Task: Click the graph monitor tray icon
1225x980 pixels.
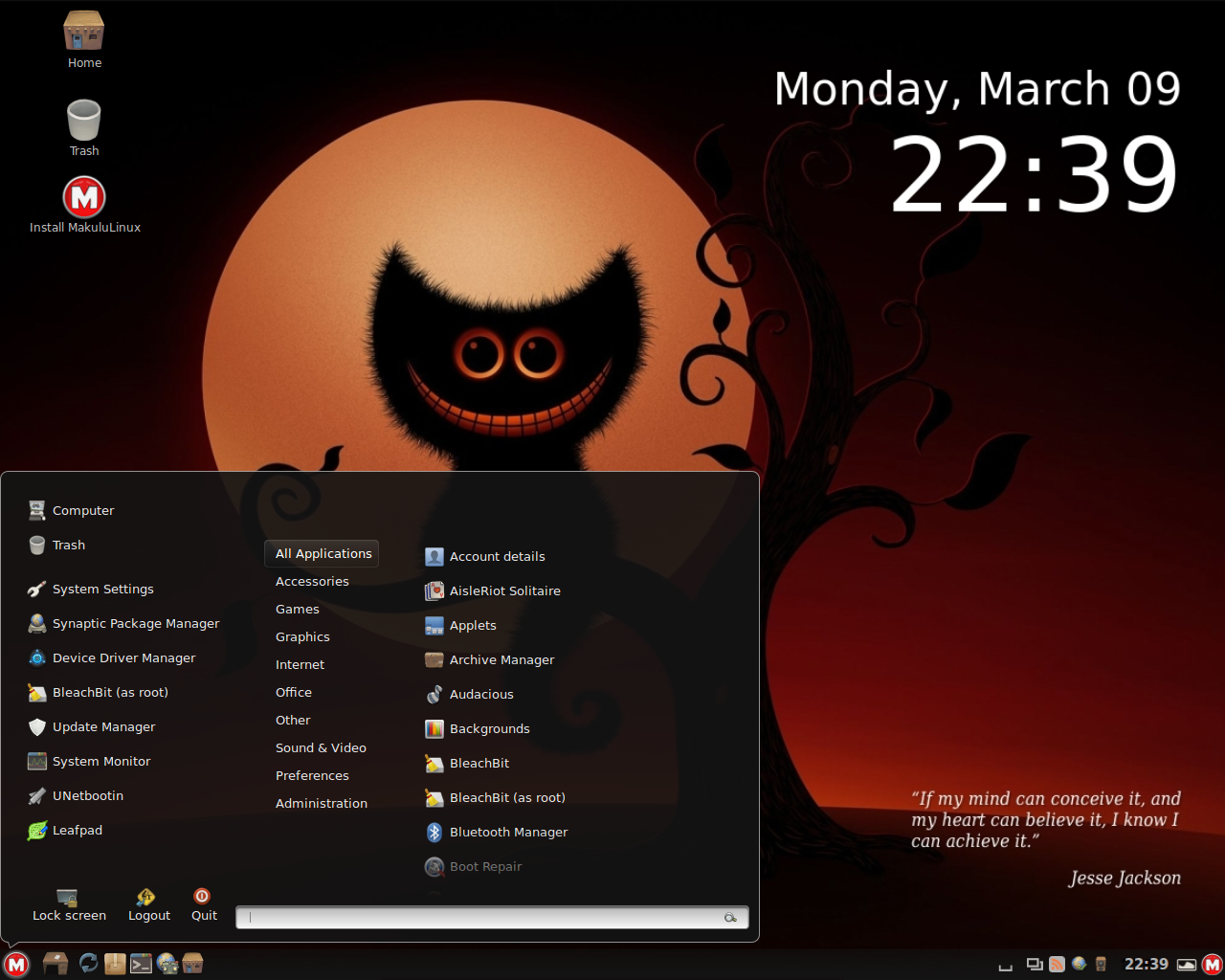Action: pos(1187,965)
